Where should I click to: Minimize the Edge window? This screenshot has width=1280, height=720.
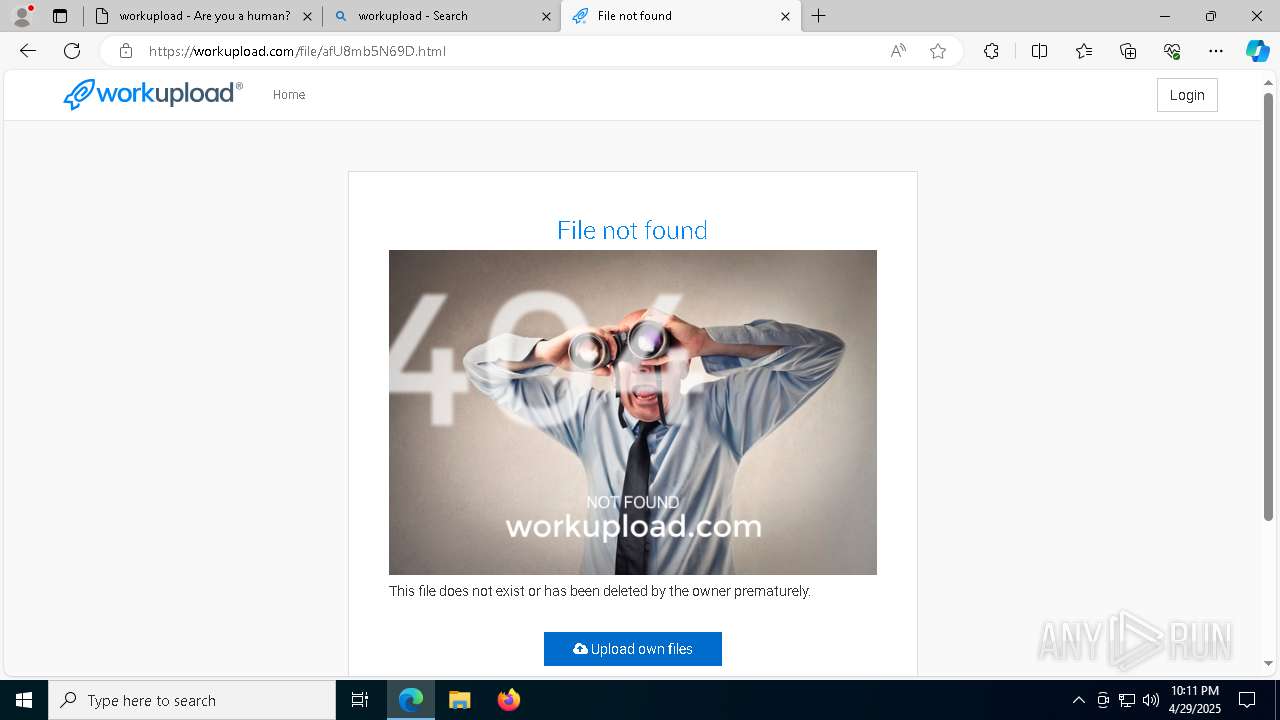point(1165,16)
